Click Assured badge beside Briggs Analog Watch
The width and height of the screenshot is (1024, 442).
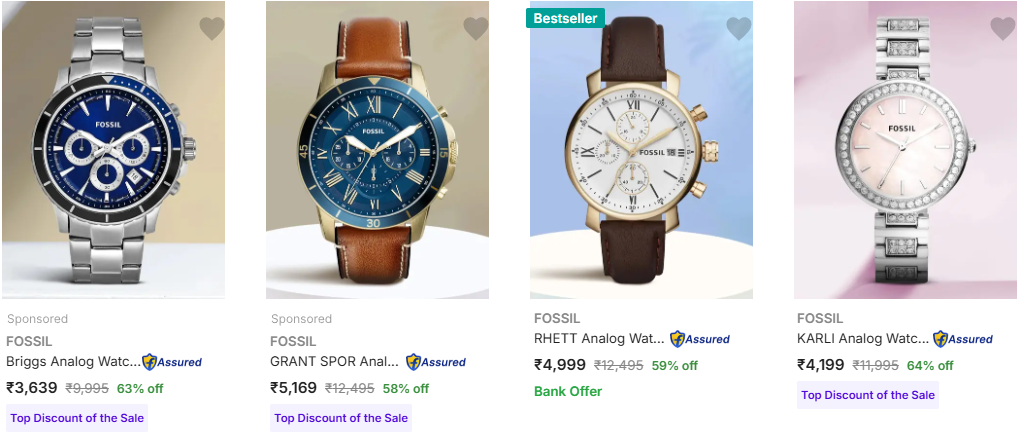click(x=172, y=362)
